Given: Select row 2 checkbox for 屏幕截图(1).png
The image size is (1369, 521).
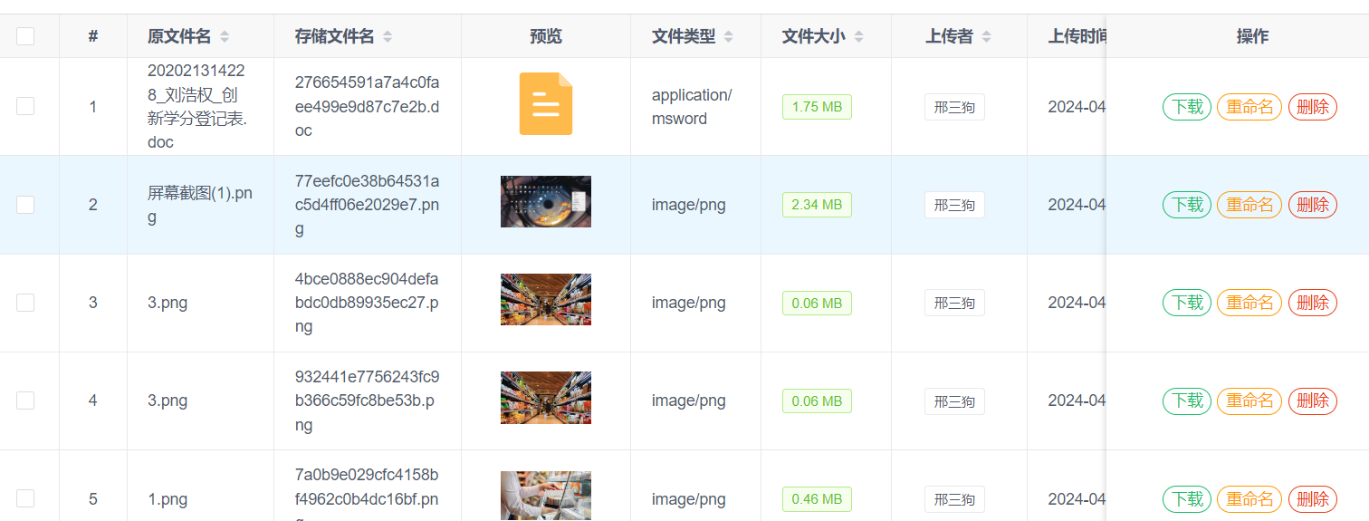Looking at the screenshot, I should click(x=25, y=204).
